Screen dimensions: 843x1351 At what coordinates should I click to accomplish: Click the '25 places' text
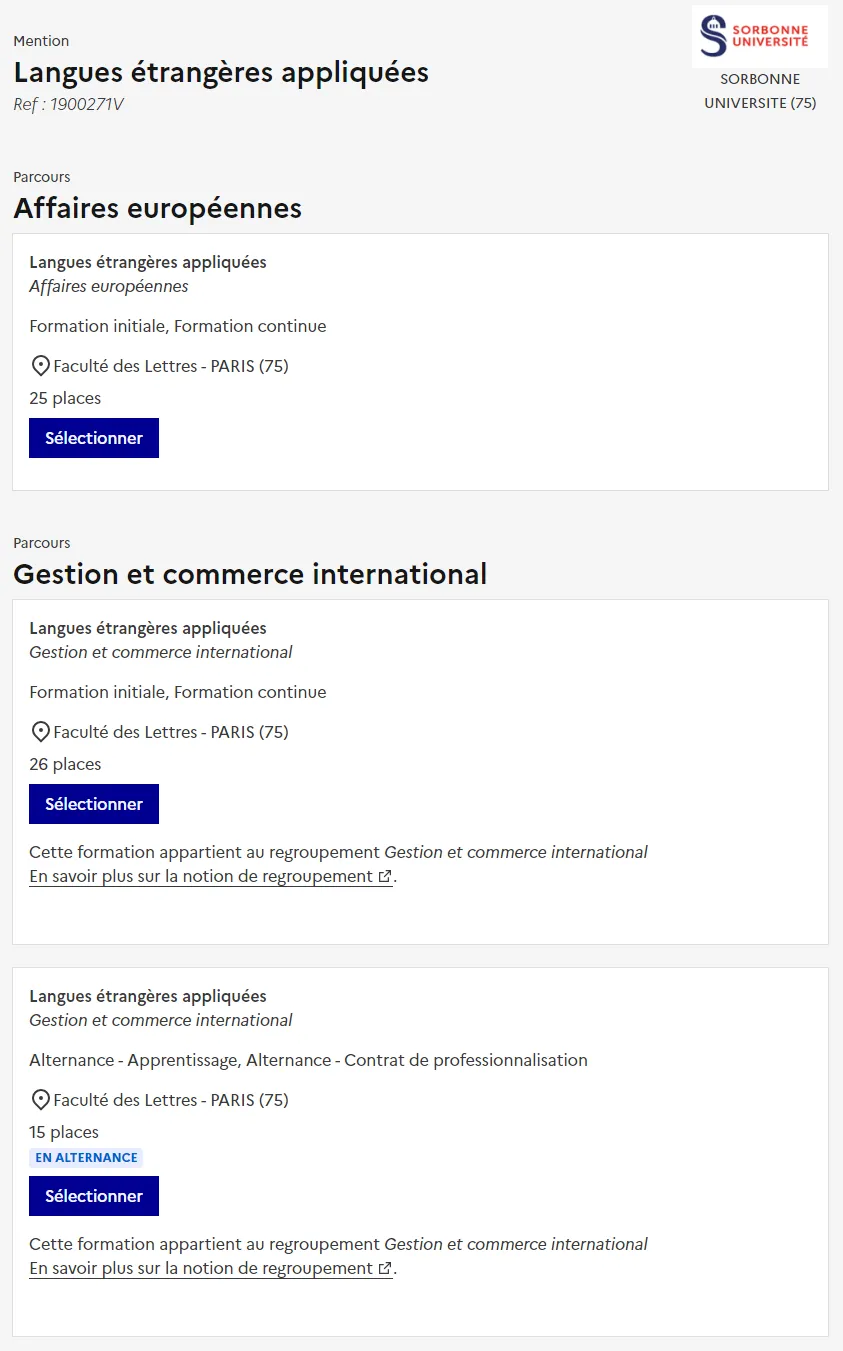(x=65, y=398)
